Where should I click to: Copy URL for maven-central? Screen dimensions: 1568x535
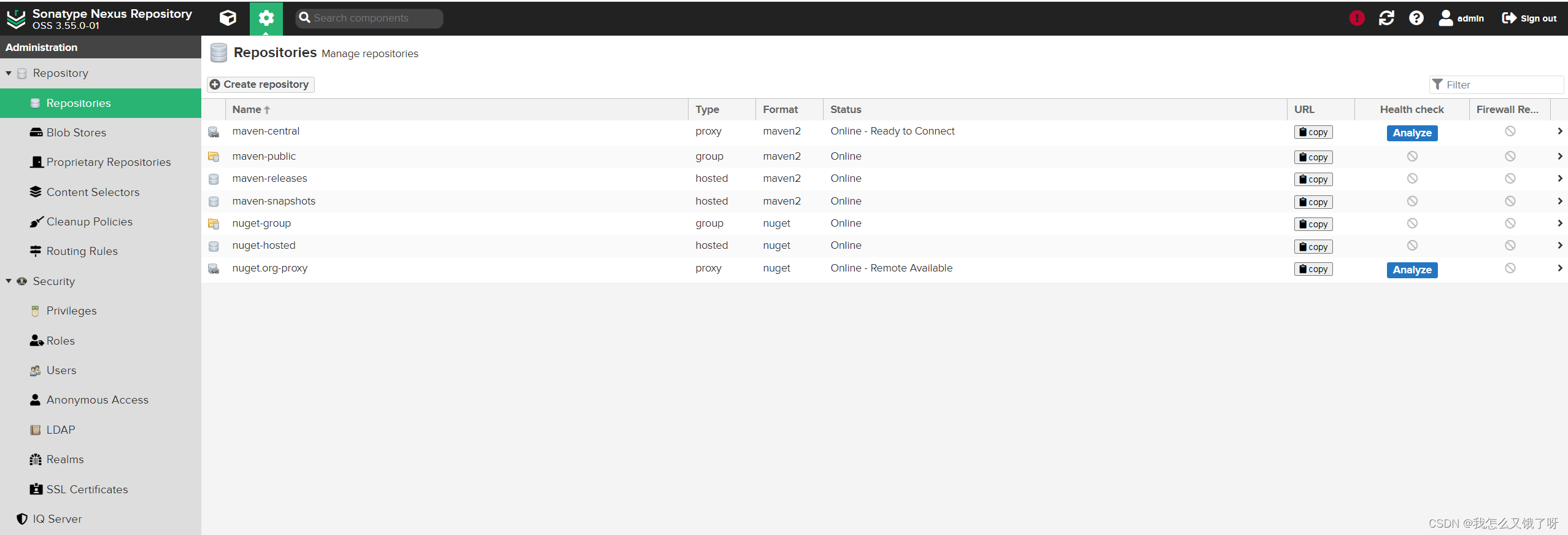[1313, 132]
